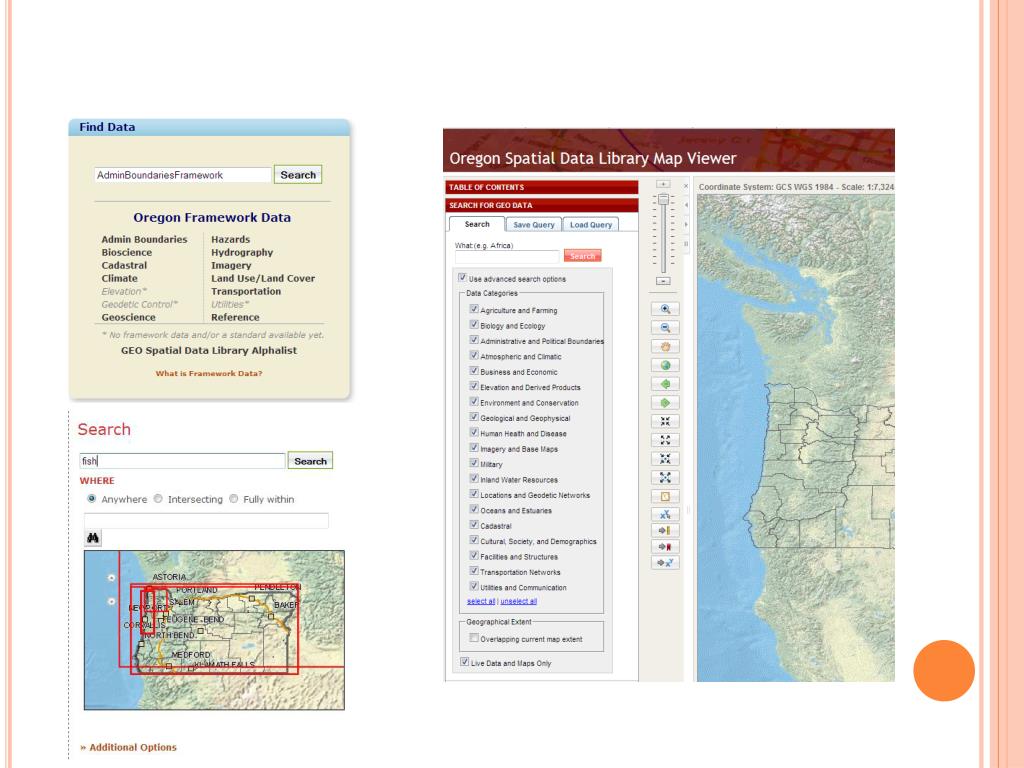
Task: Click the minus button below zoom slider
Action: coord(663,281)
